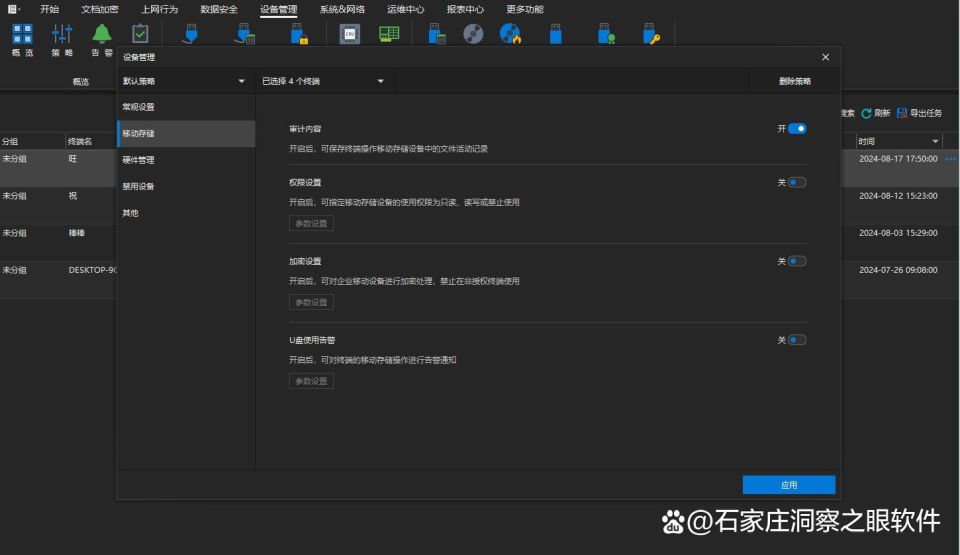
Task: Click the 删除策略 button
Action: pos(795,81)
